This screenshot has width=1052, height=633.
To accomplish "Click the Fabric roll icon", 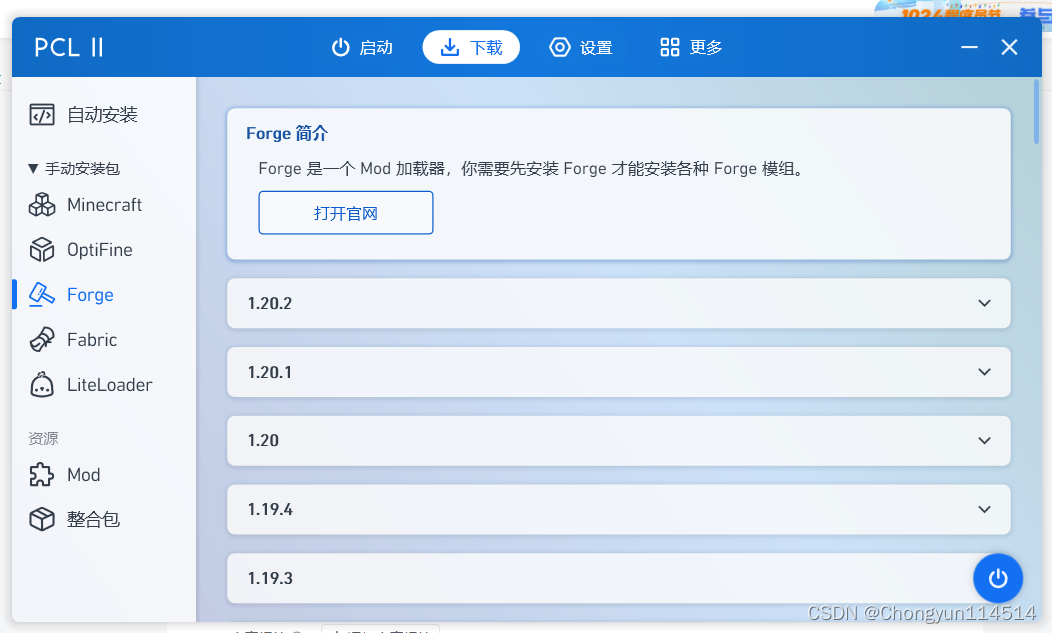I will click(42, 340).
